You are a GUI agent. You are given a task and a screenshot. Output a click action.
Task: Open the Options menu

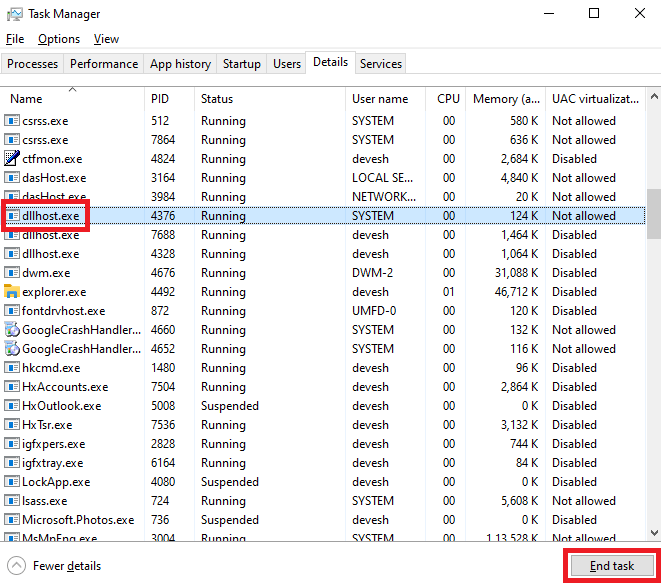(x=59, y=39)
